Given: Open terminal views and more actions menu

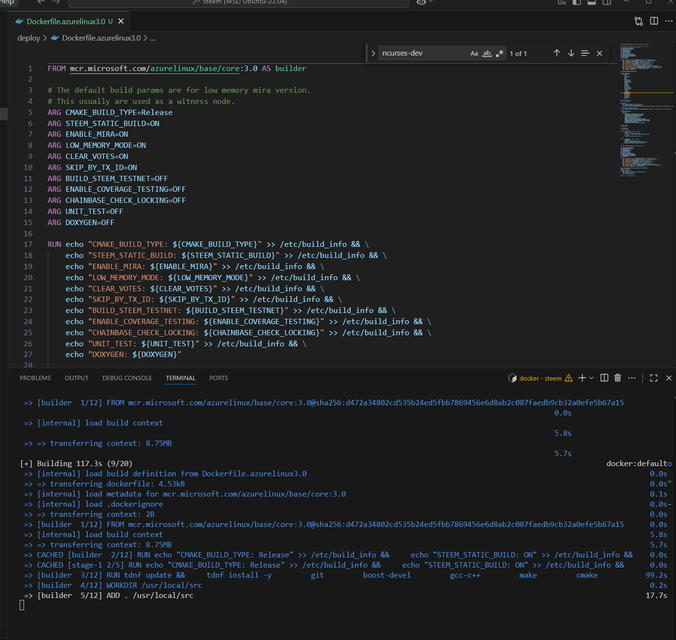Looking at the screenshot, I should point(632,378).
